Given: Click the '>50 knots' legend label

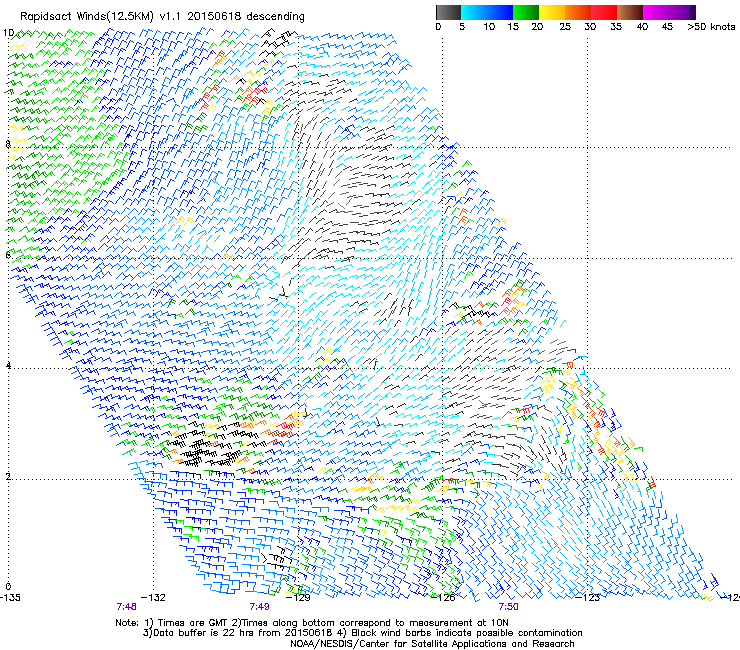Looking at the screenshot, I should click(711, 27).
